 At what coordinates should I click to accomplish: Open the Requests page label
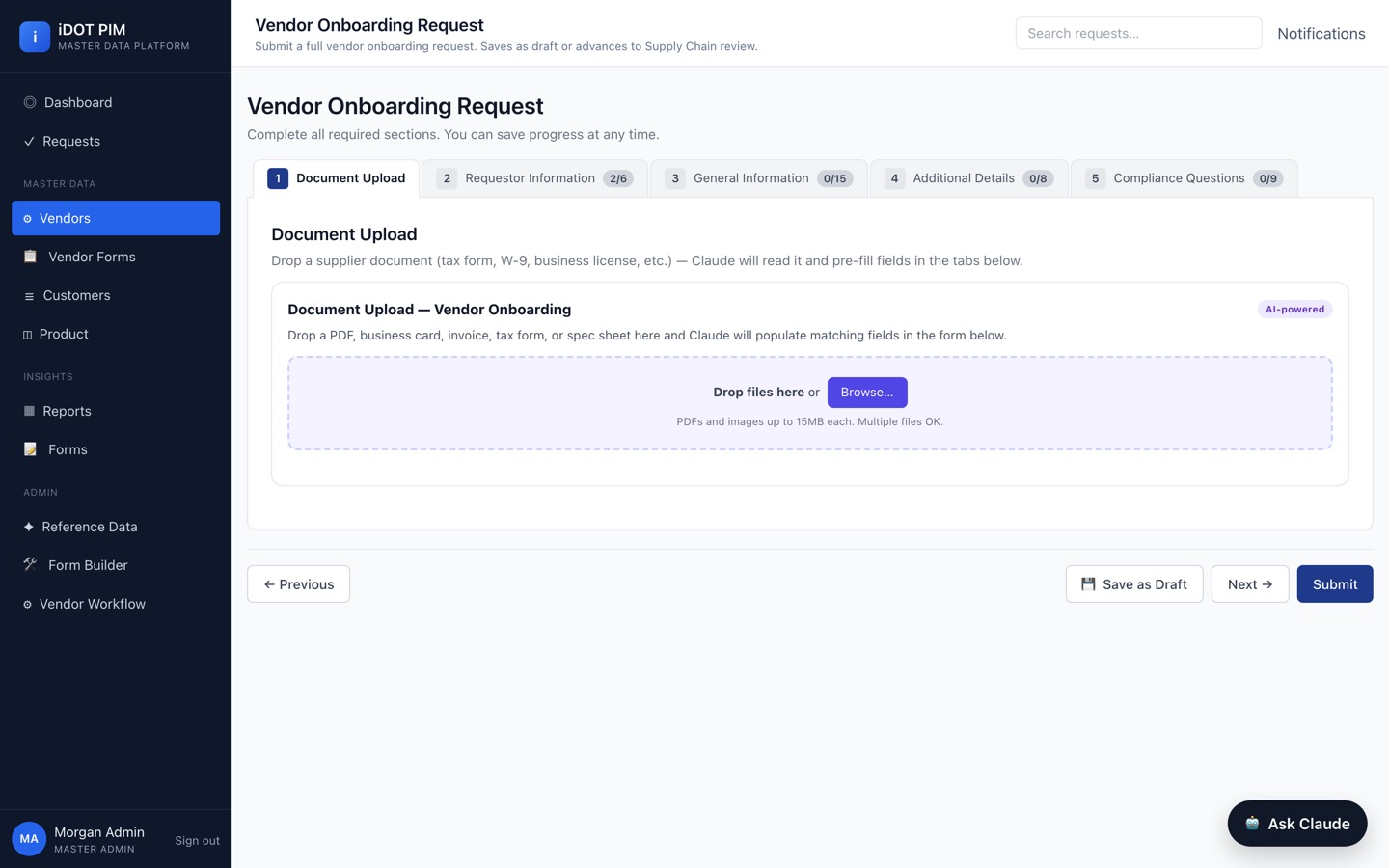(71, 141)
